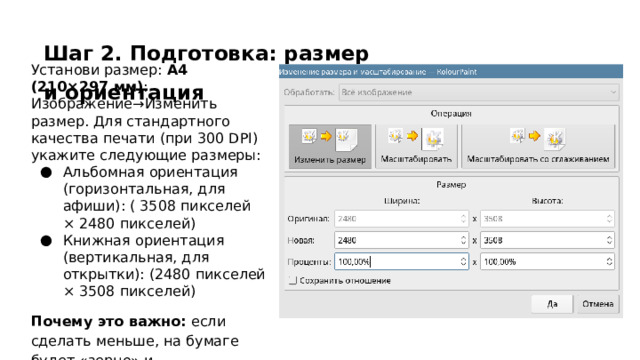Click the 'Высота:' column label
The height and width of the screenshot is (360, 640).
tap(547, 201)
